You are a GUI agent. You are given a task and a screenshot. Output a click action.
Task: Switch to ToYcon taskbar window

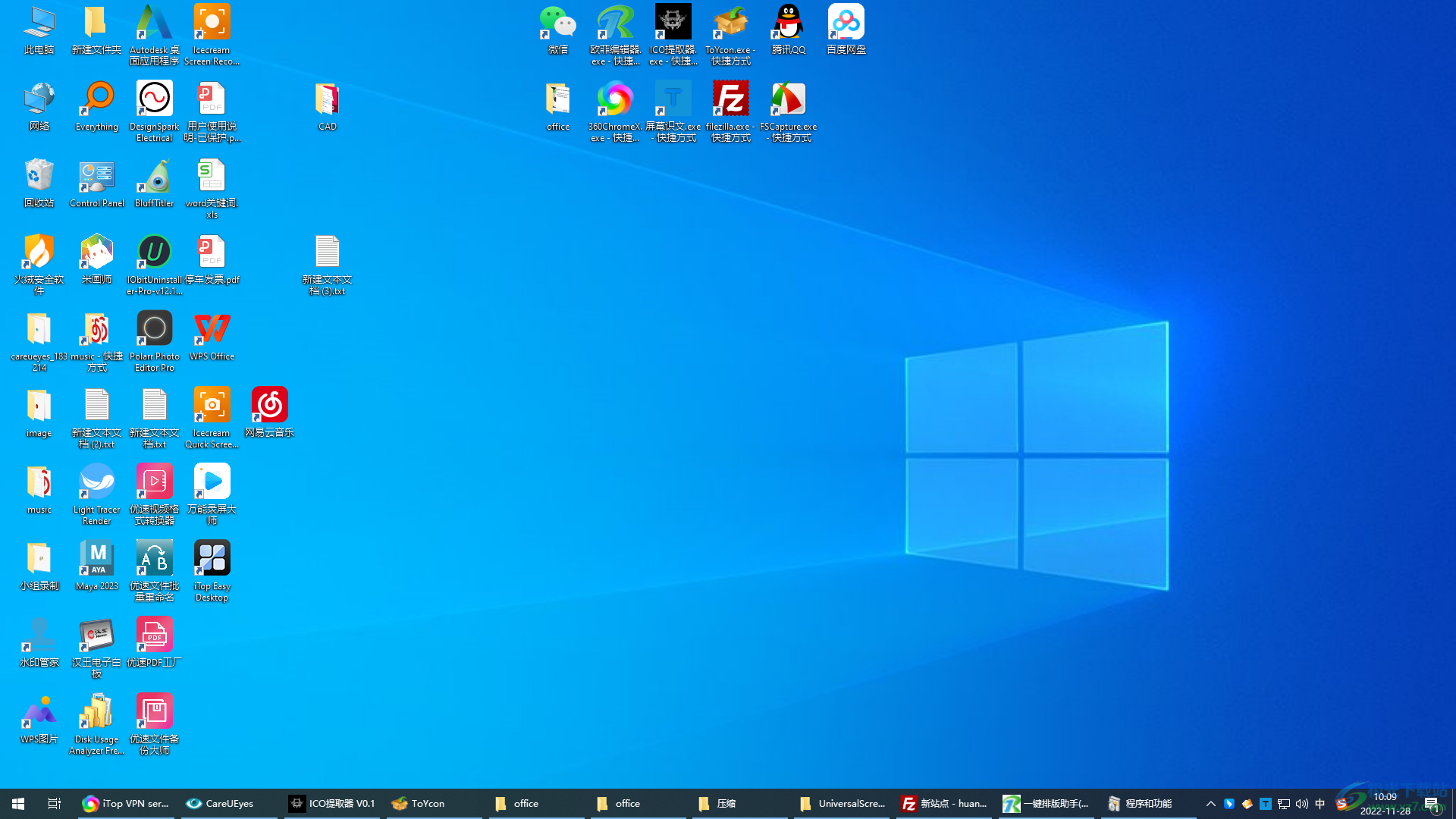tap(434, 803)
